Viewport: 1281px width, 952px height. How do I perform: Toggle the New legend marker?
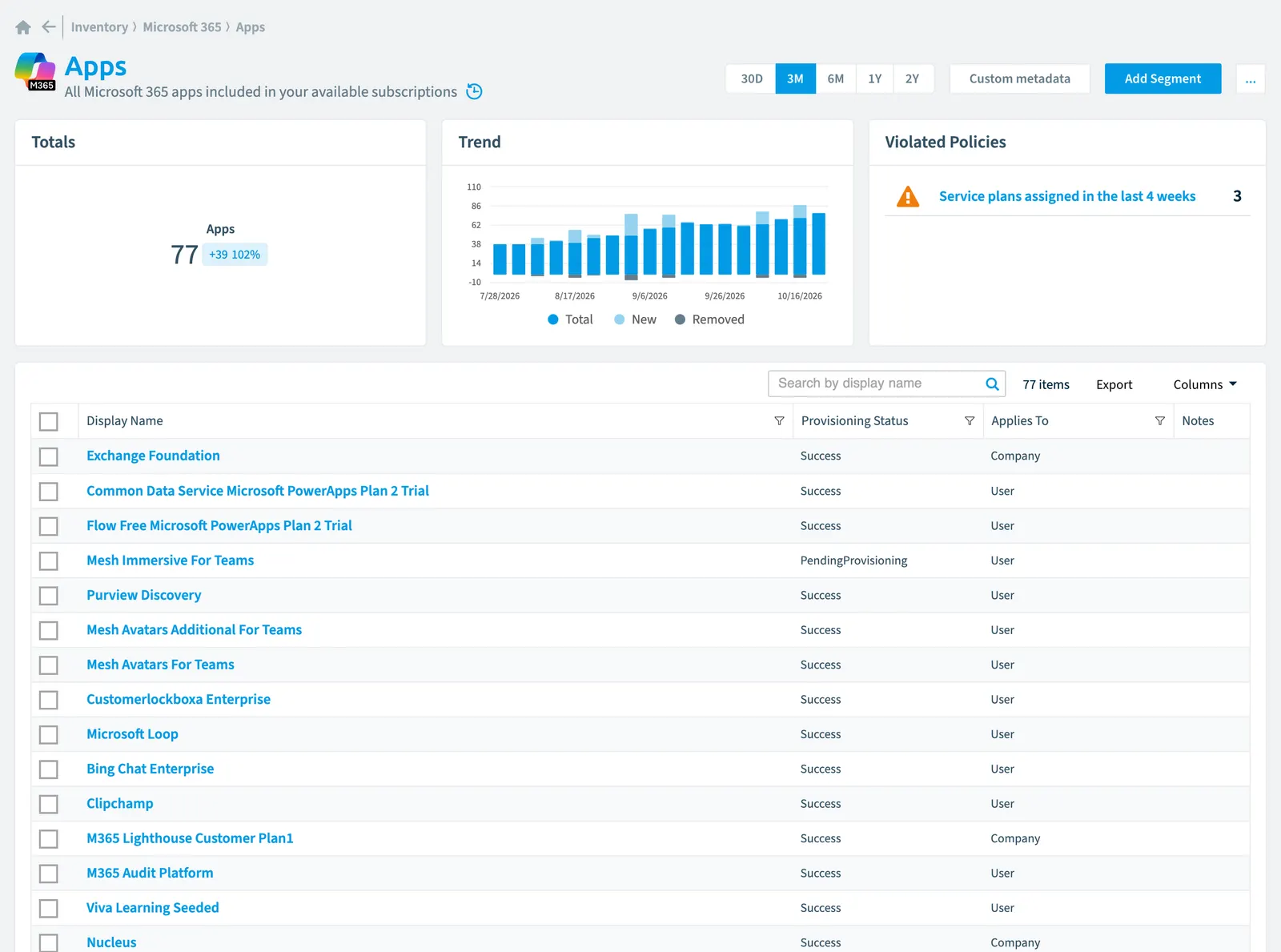[x=619, y=319]
